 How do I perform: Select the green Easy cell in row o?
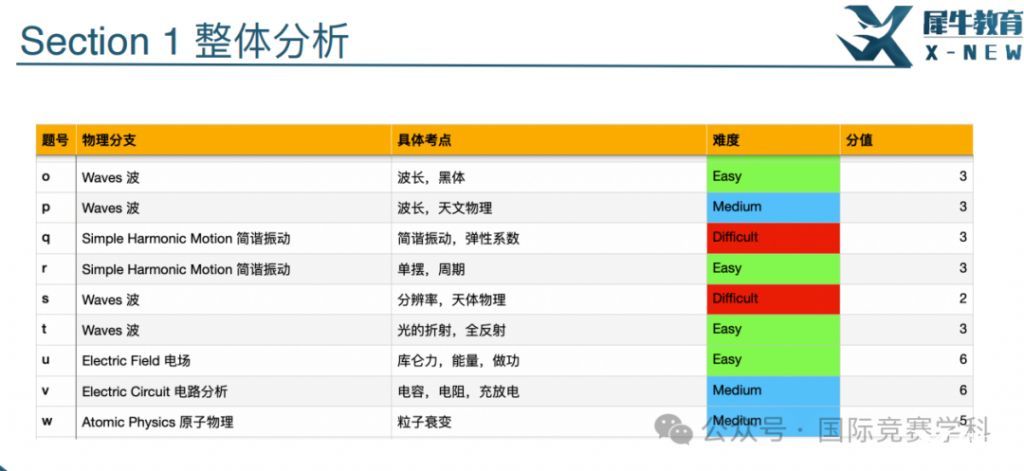tap(773, 176)
